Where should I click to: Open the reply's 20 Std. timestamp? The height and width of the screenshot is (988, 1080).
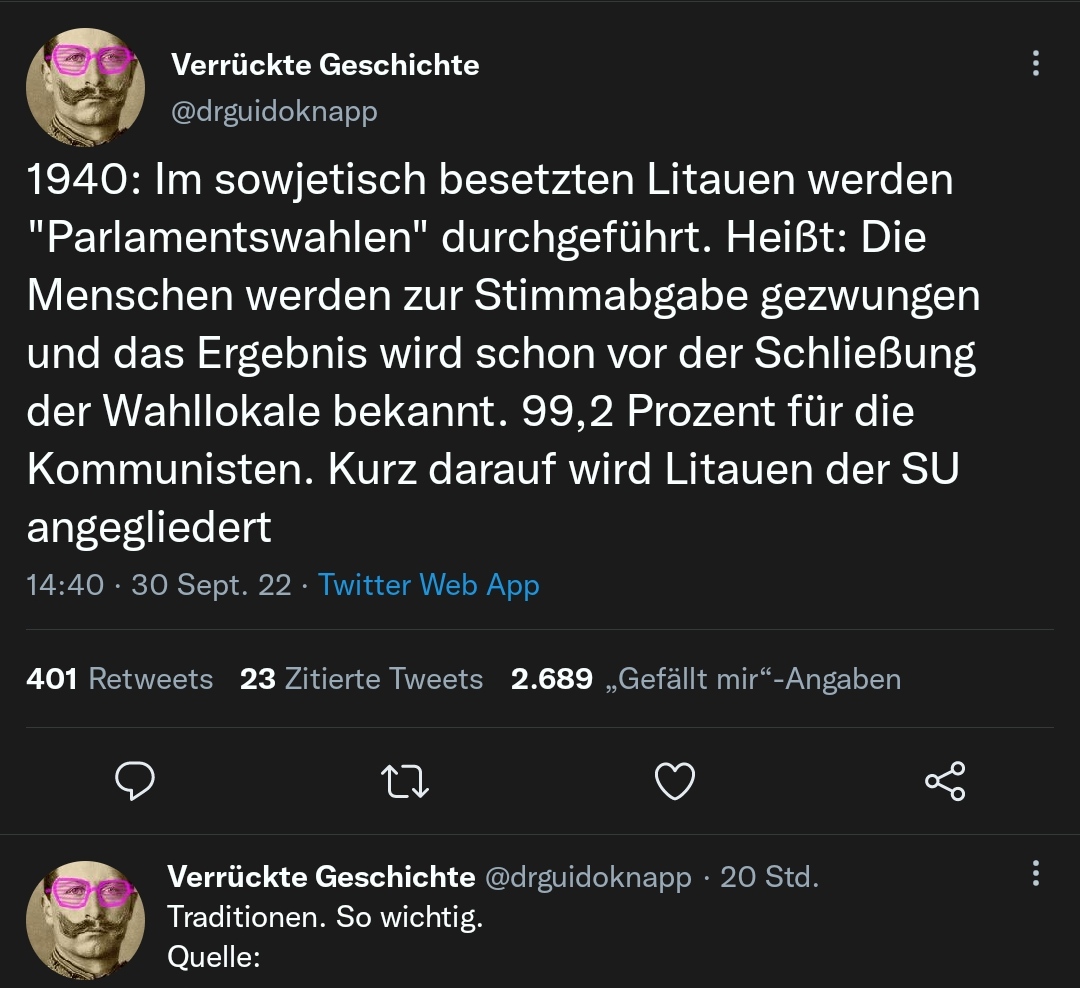768,878
